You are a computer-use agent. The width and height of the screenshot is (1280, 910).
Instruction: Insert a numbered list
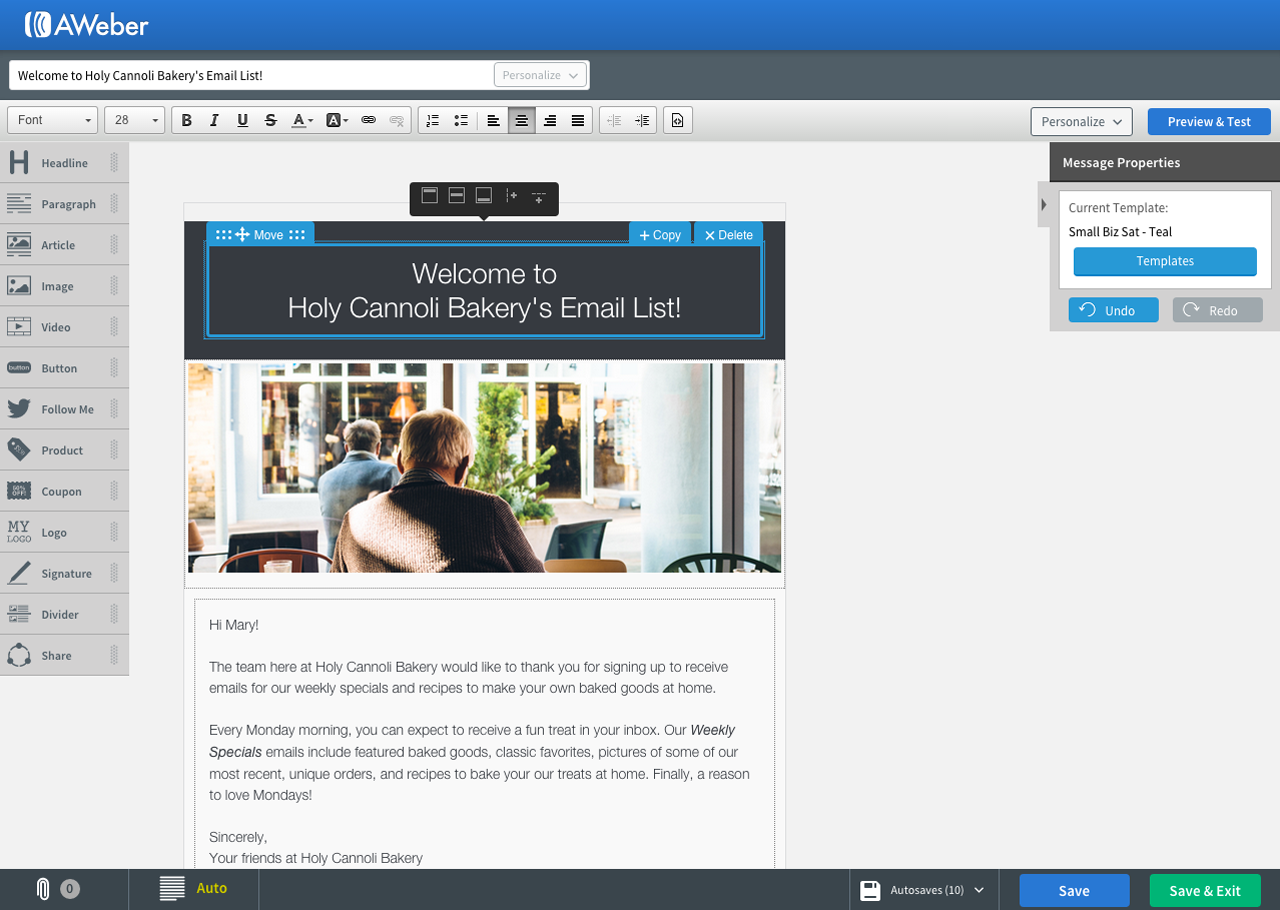pos(432,120)
